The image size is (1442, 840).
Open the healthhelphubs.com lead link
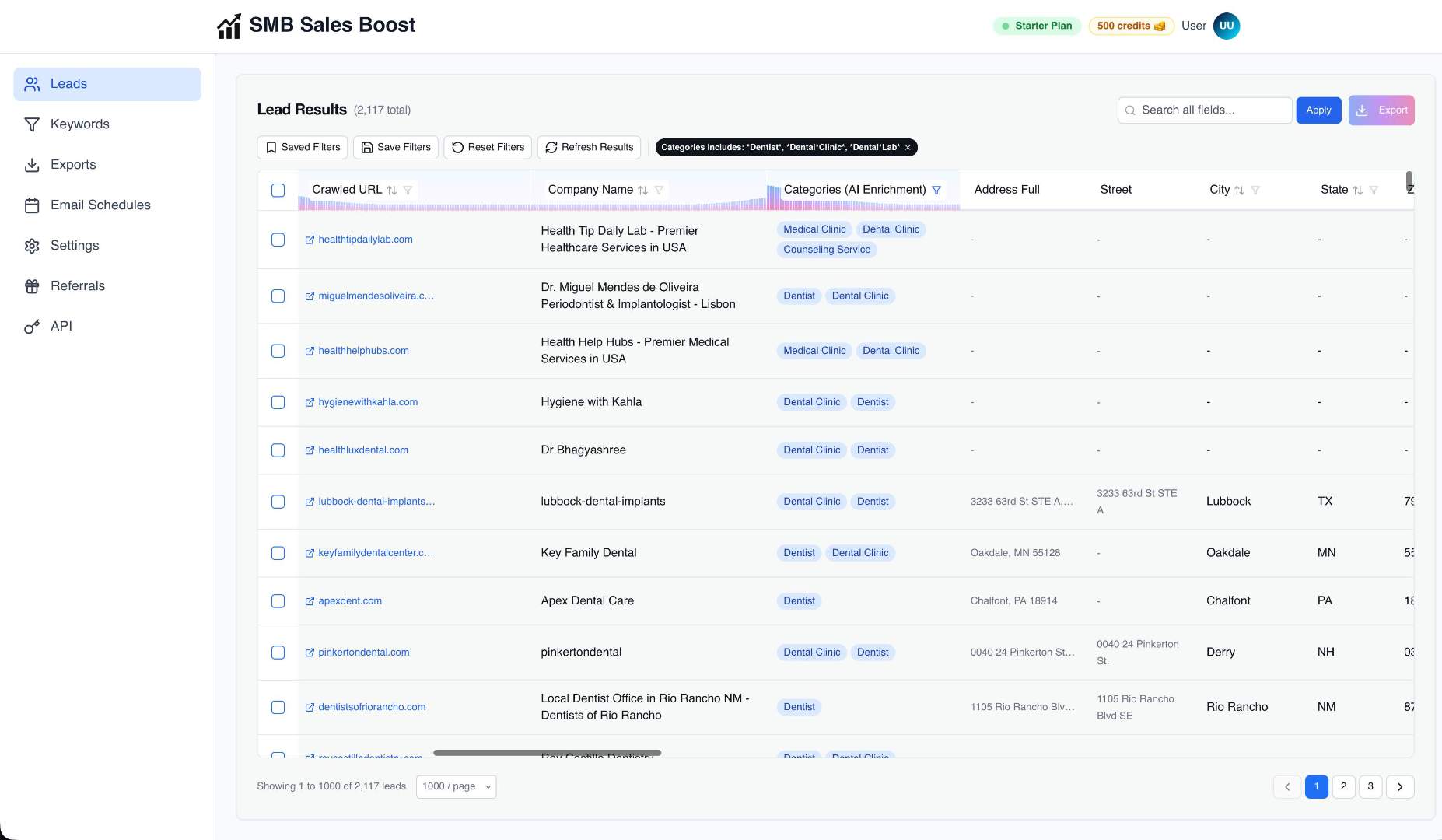[362, 351]
